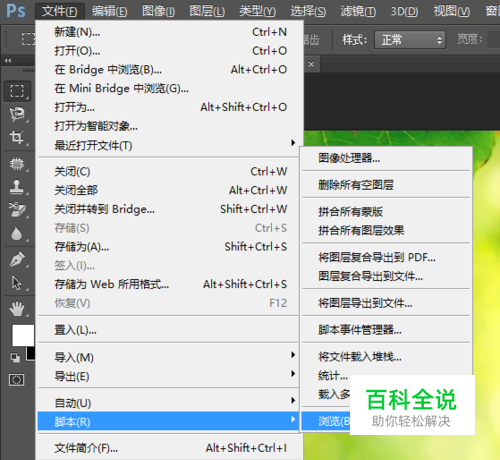The height and width of the screenshot is (460, 500).
Task: Choose 存储为(A)... entry
Action: (x=170, y=247)
